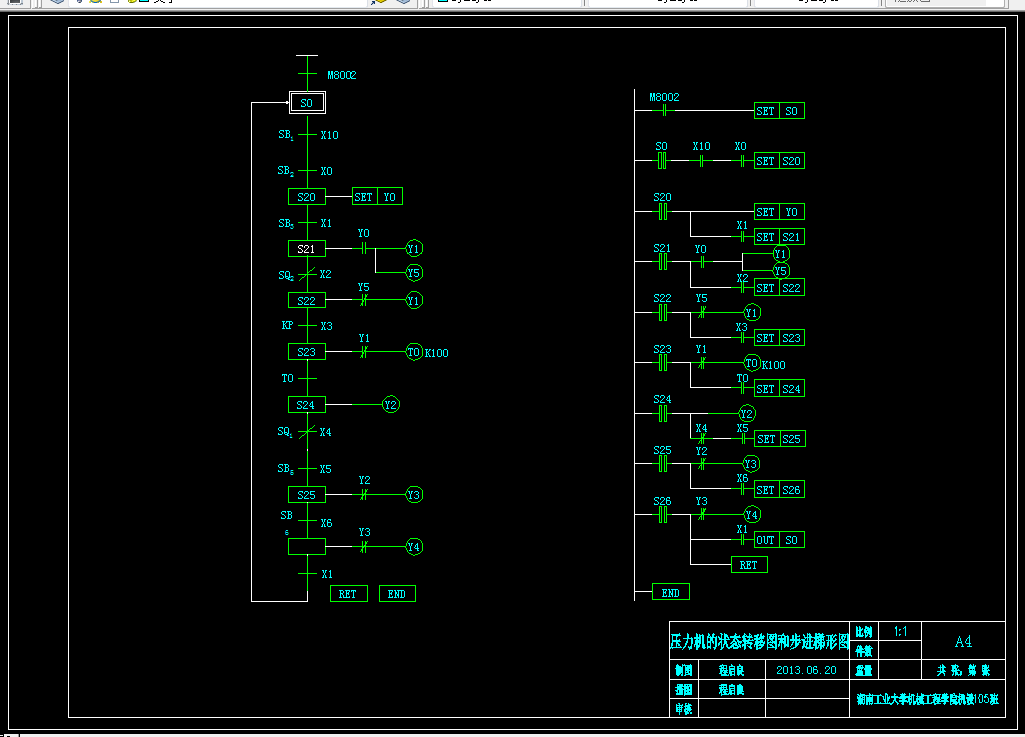1025x737 pixels.
Task: Click the K100 text in ladder diagram
Action: tap(773, 365)
